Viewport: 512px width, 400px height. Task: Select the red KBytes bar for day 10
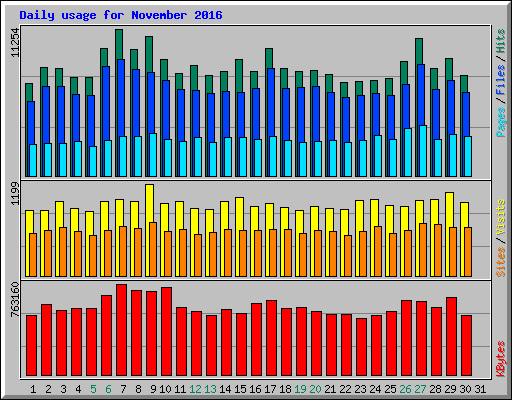coord(167,332)
